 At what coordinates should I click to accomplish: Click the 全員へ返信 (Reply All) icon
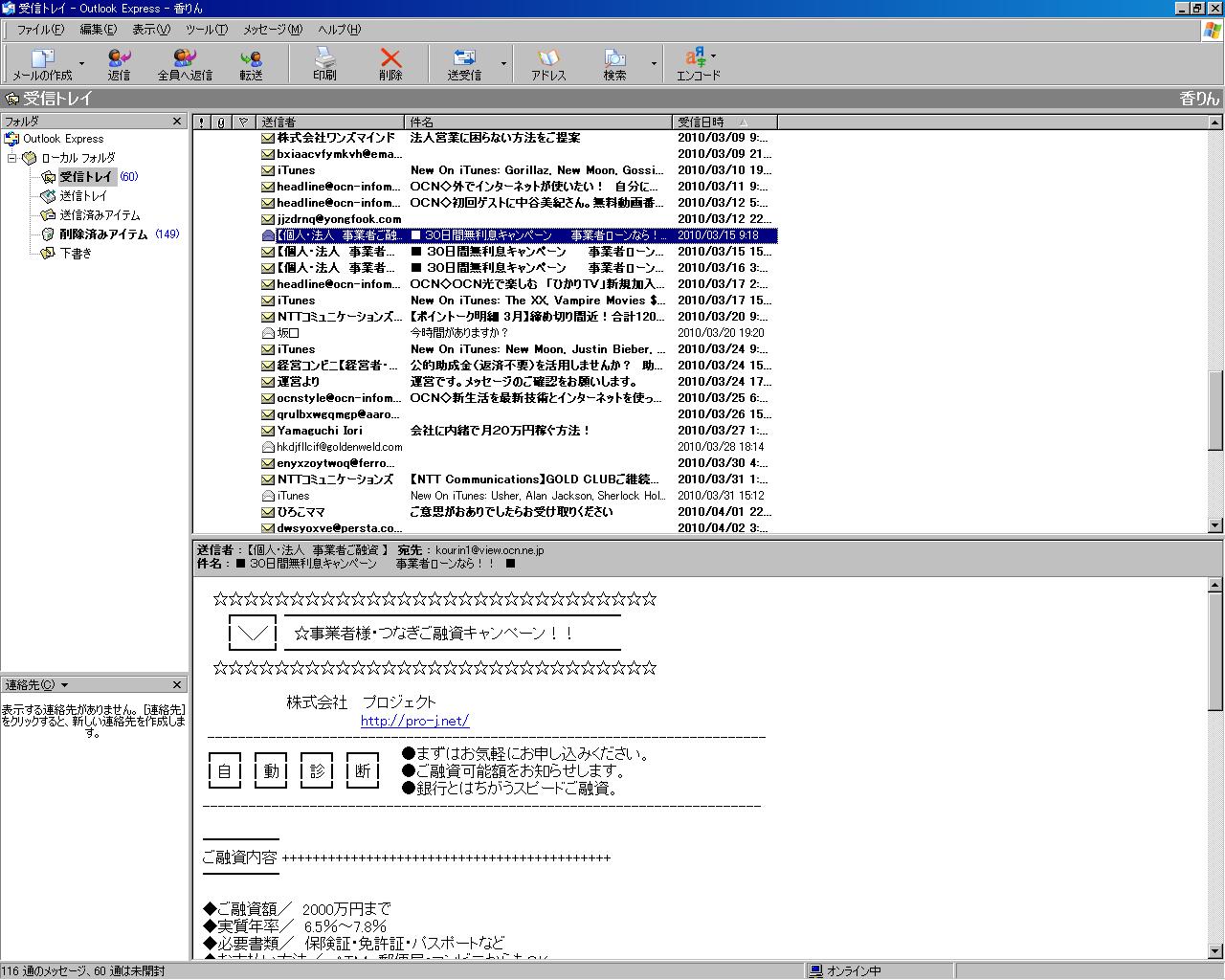pyautogui.click(x=185, y=64)
